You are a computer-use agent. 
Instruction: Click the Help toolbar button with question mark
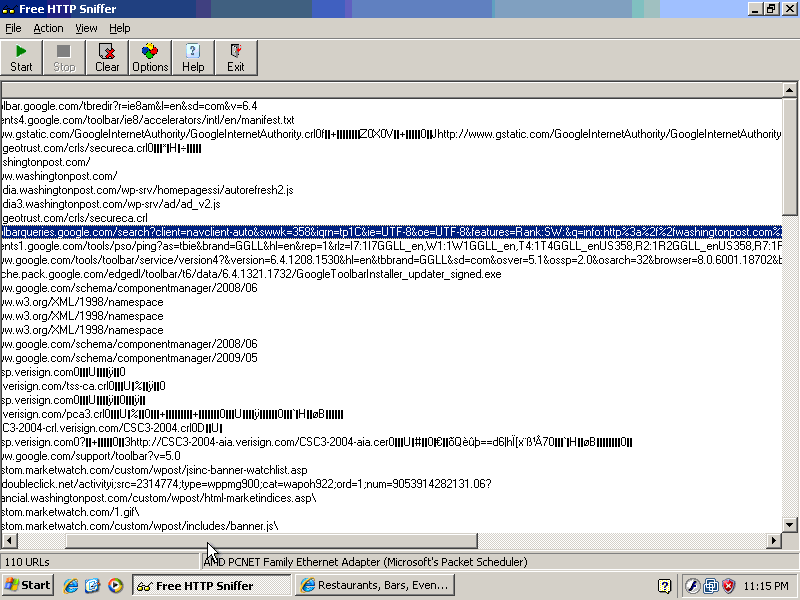click(193, 58)
